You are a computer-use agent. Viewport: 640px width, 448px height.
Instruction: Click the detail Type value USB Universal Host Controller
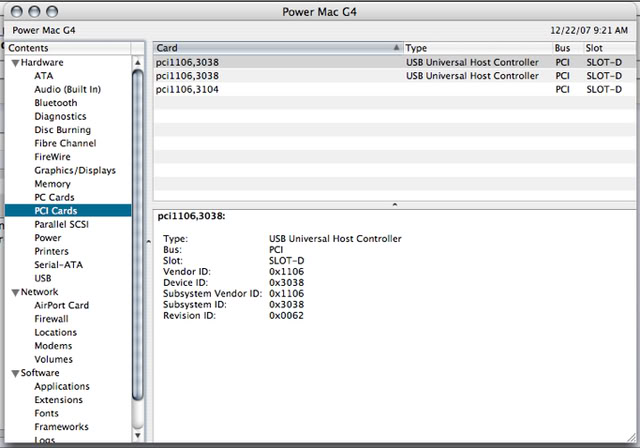(x=336, y=239)
